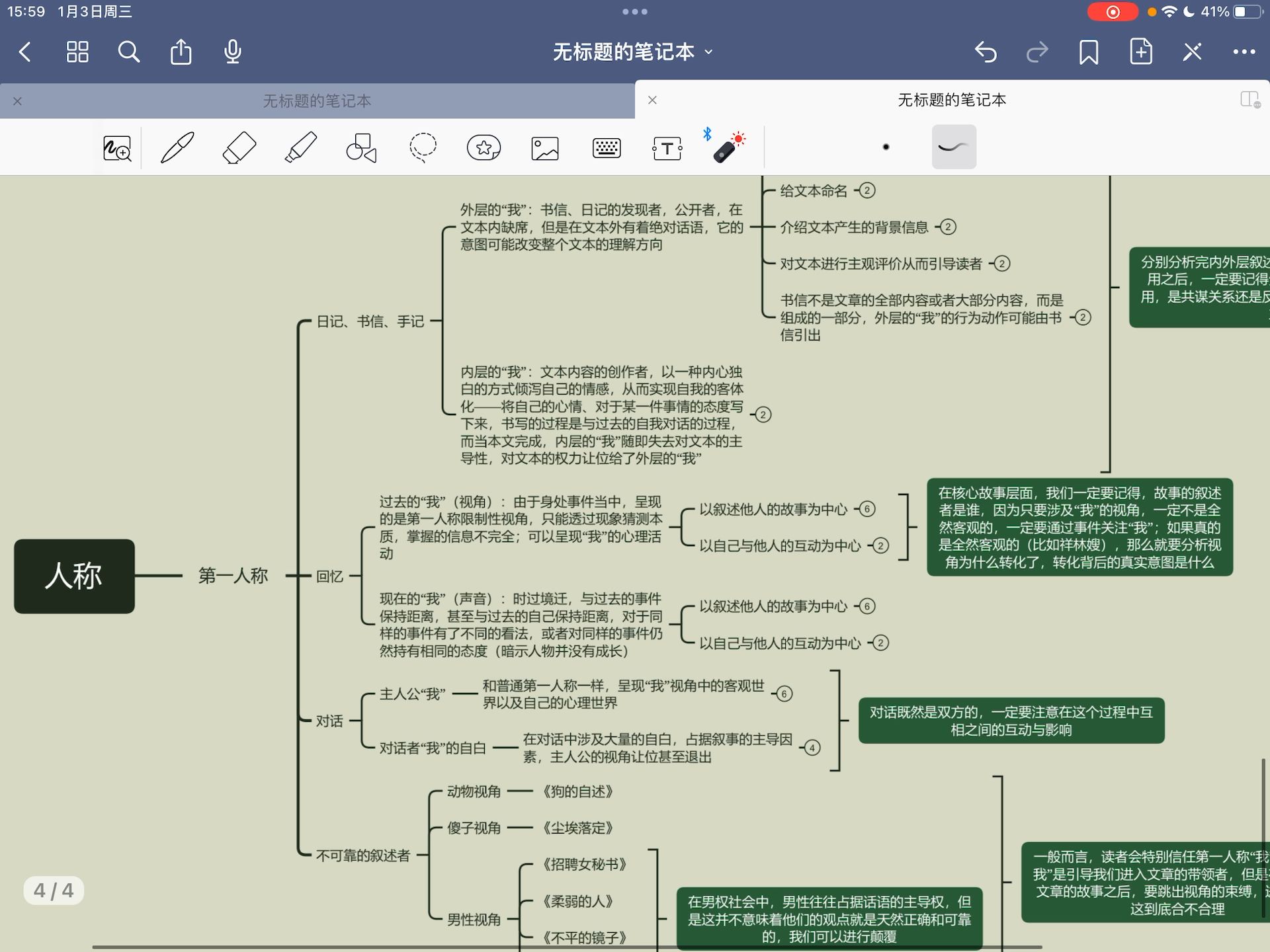Image resolution: width=1270 pixels, height=952 pixels.
Task: Tap the 人称 root node
Action: pyautogui.click(x=74, y=576)
